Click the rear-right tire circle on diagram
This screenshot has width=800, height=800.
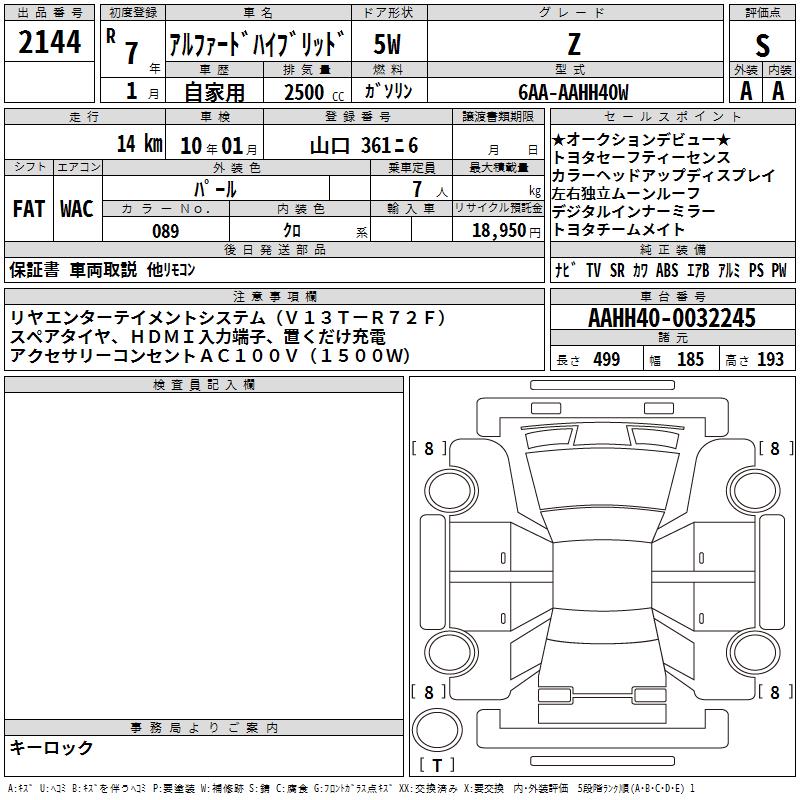(x=754, y=652)
